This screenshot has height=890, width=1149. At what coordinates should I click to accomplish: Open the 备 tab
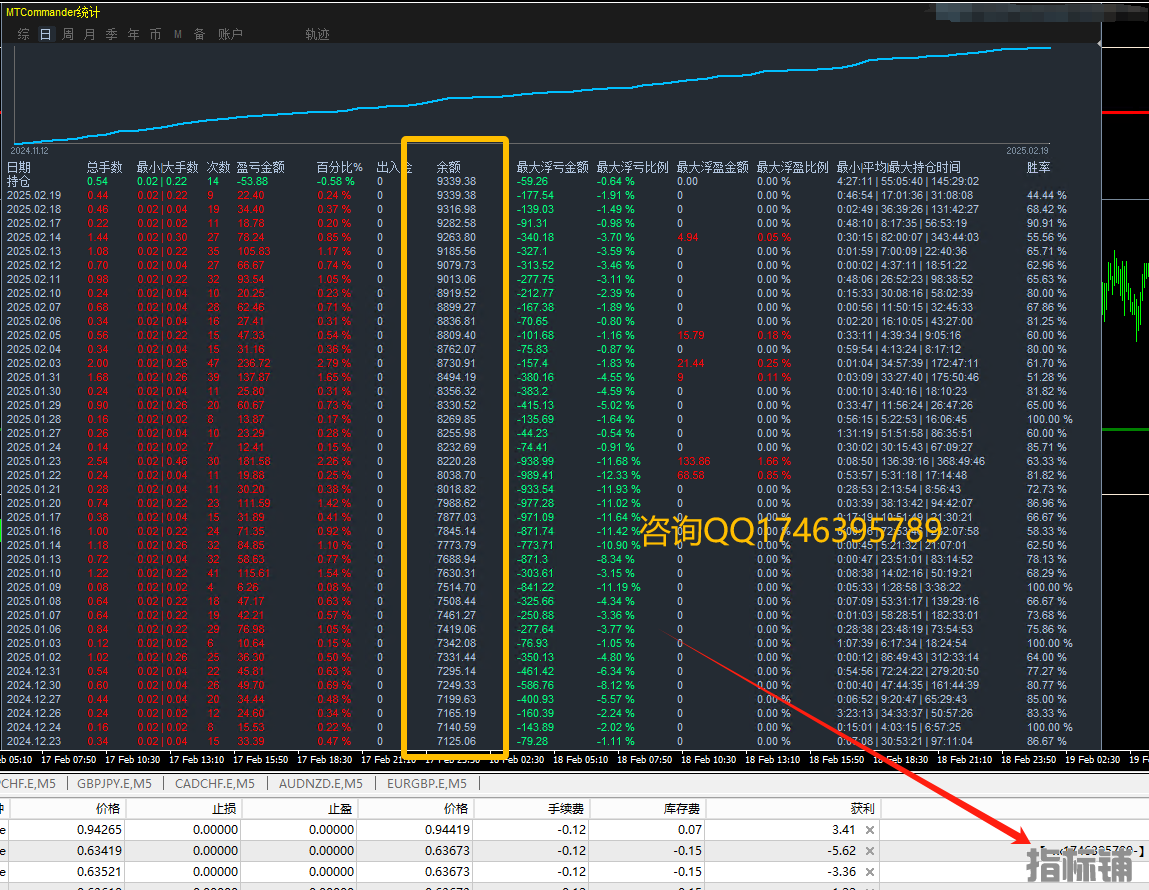click(x=199, y=34)
